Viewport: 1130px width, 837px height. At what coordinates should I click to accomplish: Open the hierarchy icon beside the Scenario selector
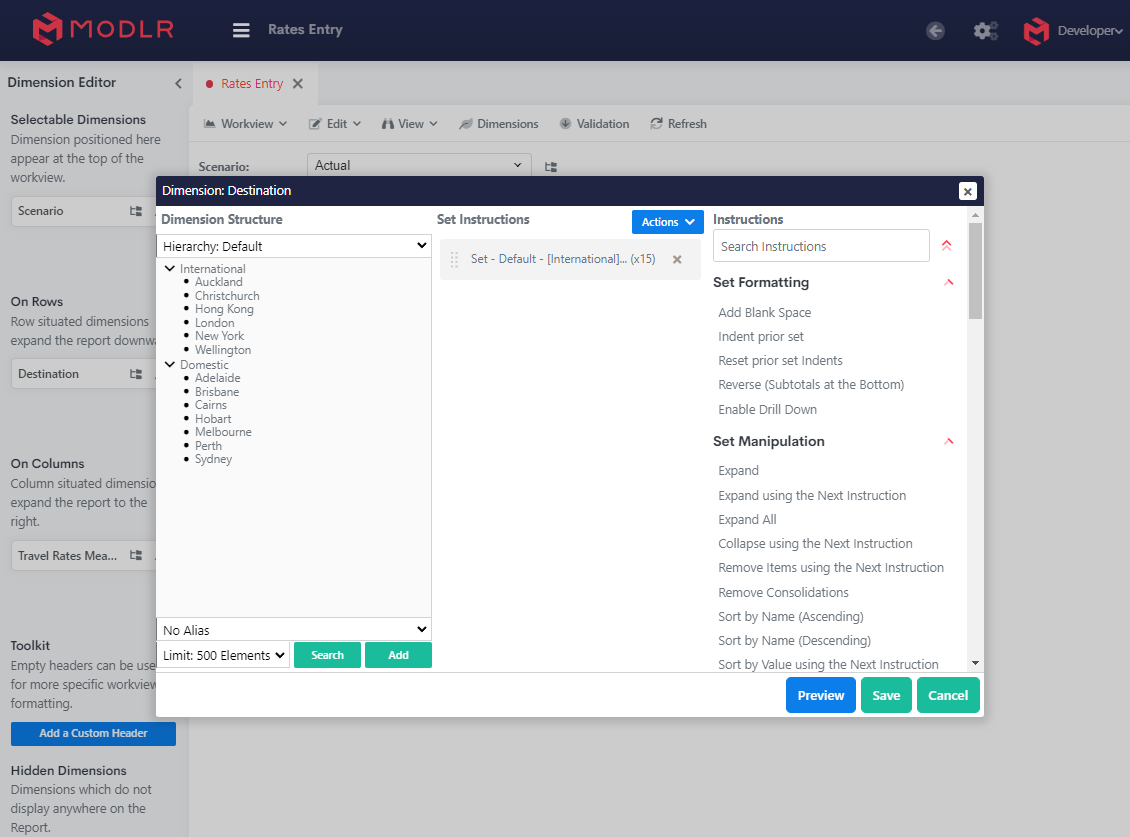tap(549, 165)
